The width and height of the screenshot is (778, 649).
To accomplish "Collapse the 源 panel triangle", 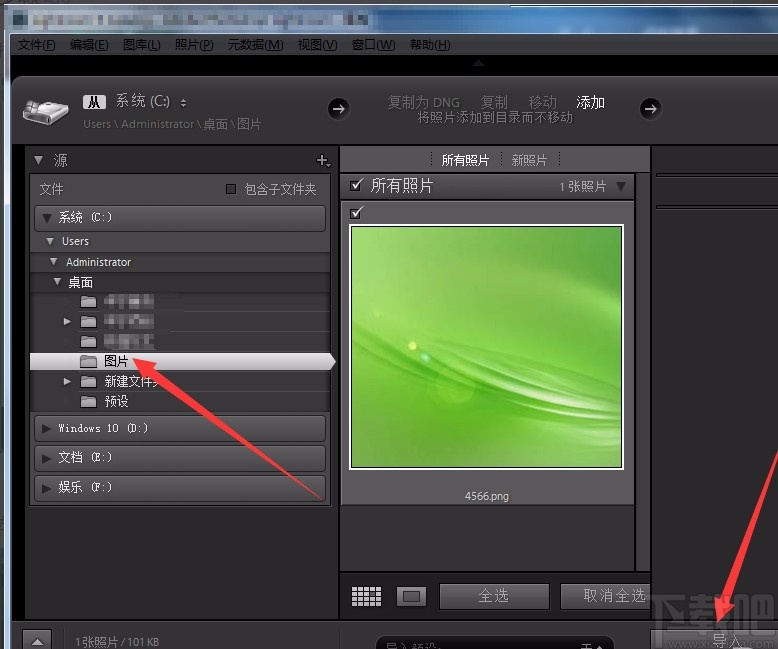I will click(38, 160).
